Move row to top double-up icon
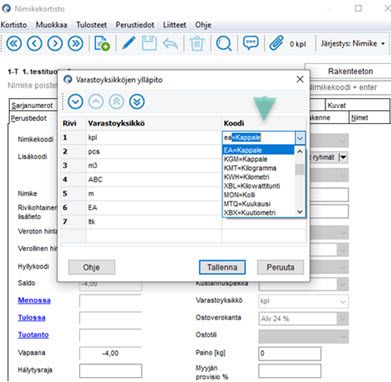This screenshot has width=391, height=382. (116, 102)
